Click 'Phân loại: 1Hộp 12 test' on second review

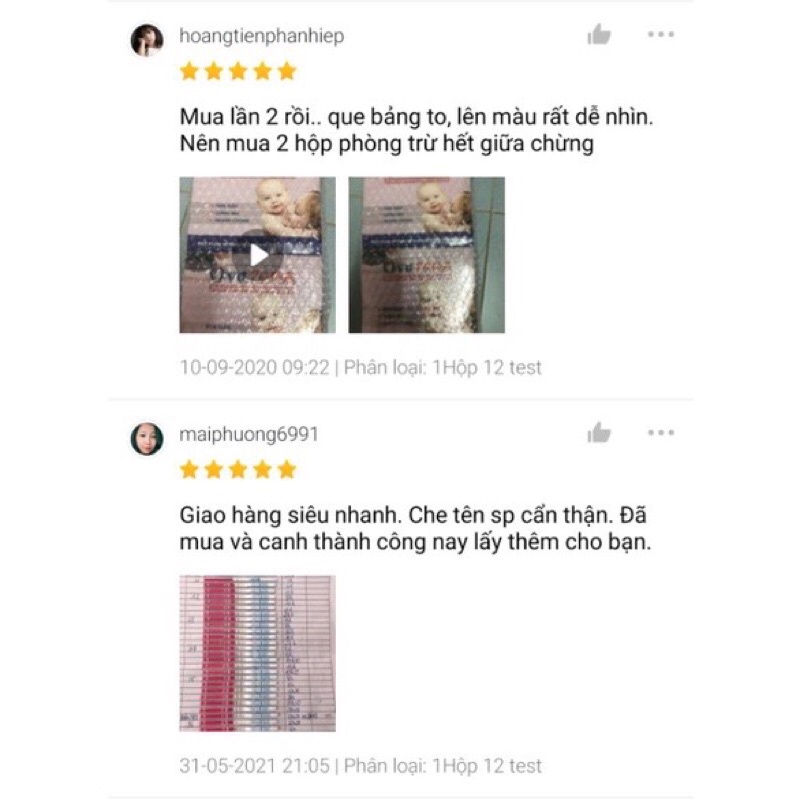coord(442,766)
